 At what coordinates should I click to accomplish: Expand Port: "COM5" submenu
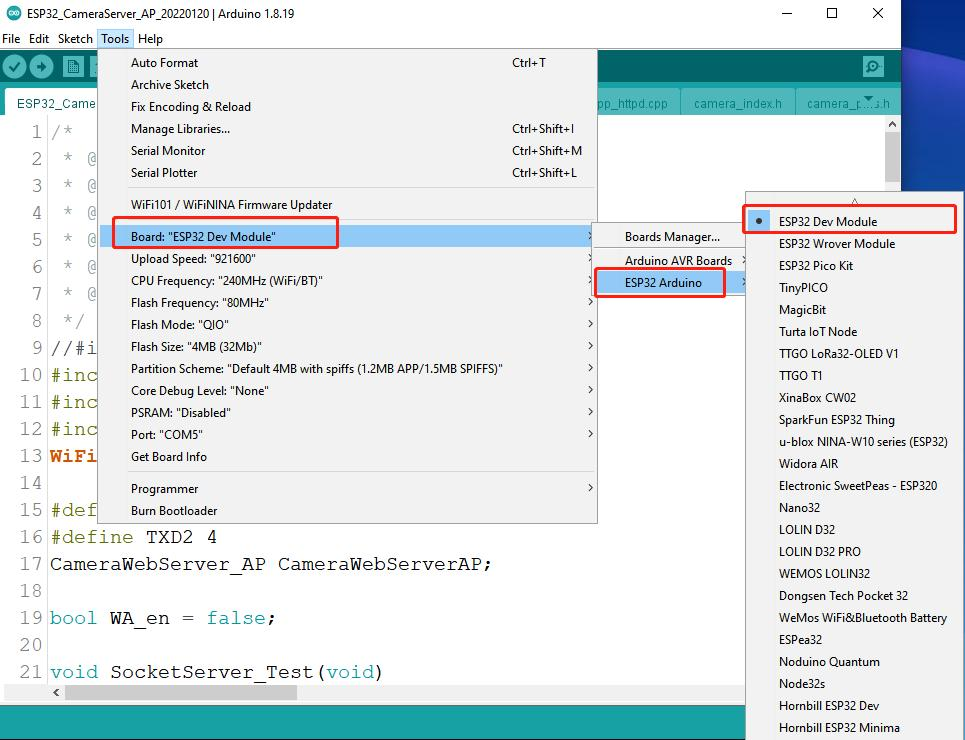(348, 435)
